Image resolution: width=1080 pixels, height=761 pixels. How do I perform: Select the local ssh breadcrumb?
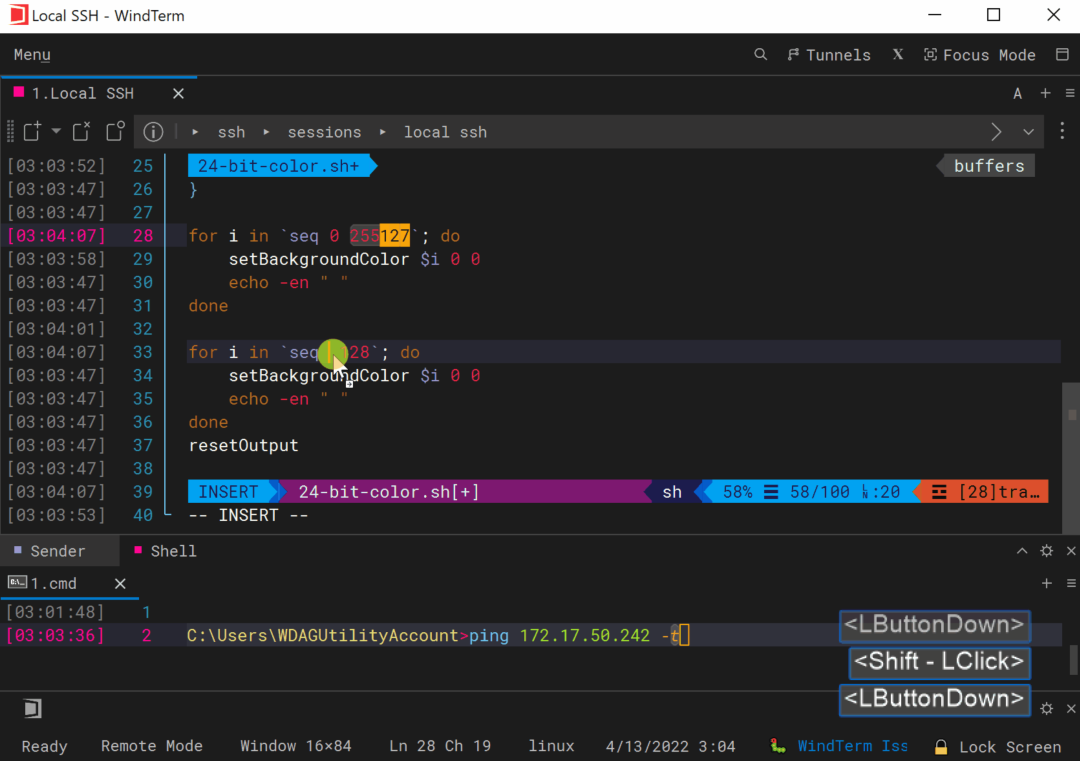click(x=445, y=132)
